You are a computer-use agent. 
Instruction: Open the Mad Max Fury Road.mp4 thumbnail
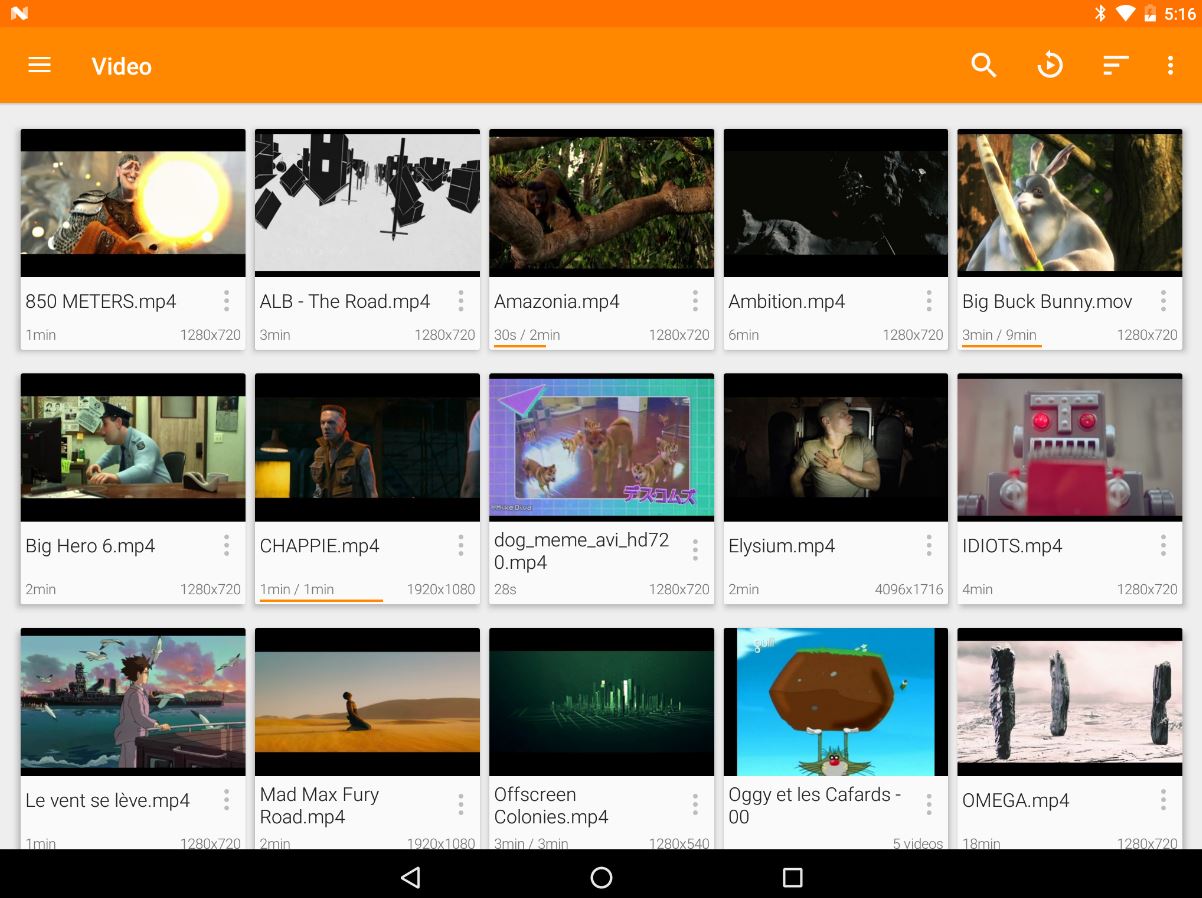(x=367, y=702)
